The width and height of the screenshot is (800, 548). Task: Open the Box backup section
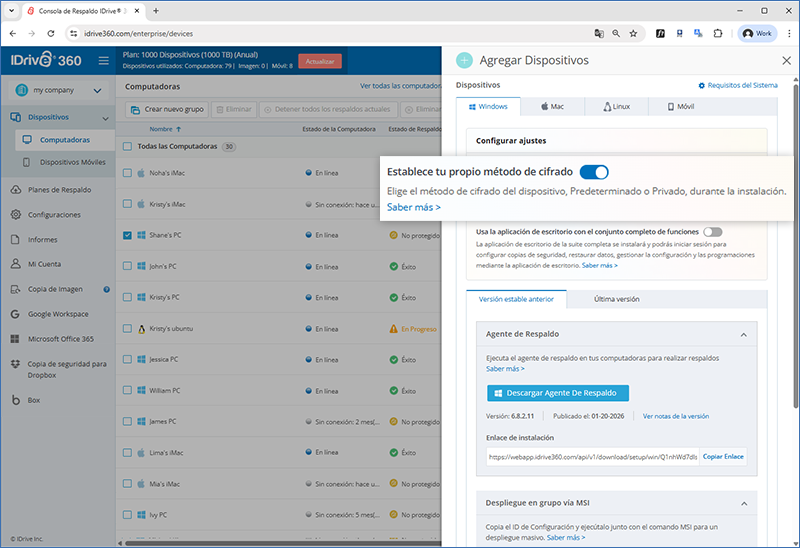coord(33,399)
